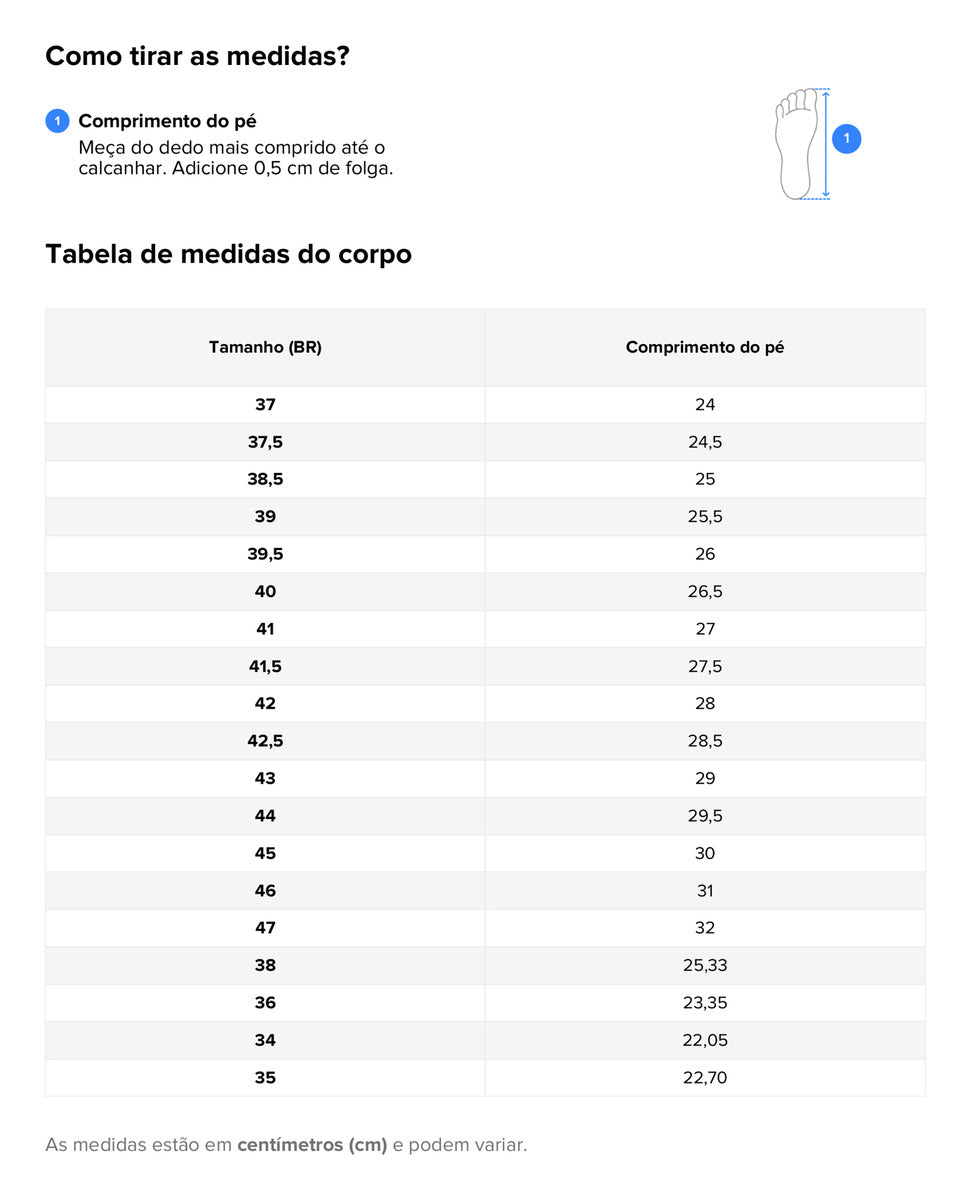Select the Tamanho (BR) column header
Viewport: 971px width, 1200px height.
pos(265,348)
